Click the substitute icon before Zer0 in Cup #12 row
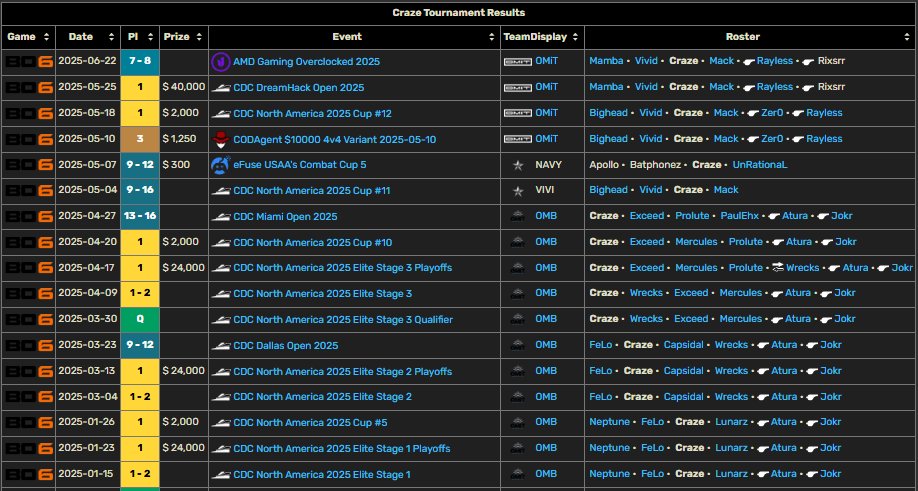 click(752, 113)
